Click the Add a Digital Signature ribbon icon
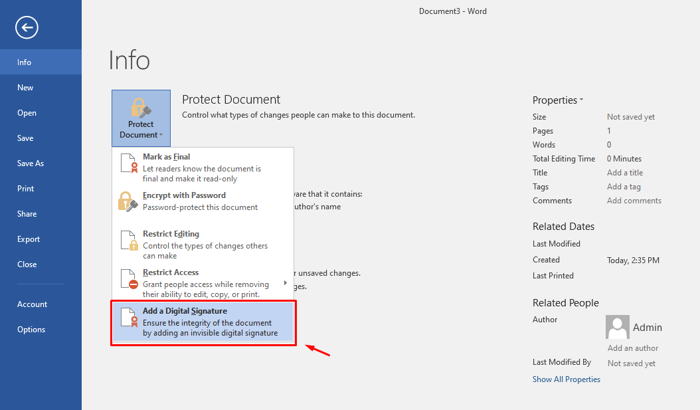The height and width of the screenshot is (410, 700). click(129, 317)
